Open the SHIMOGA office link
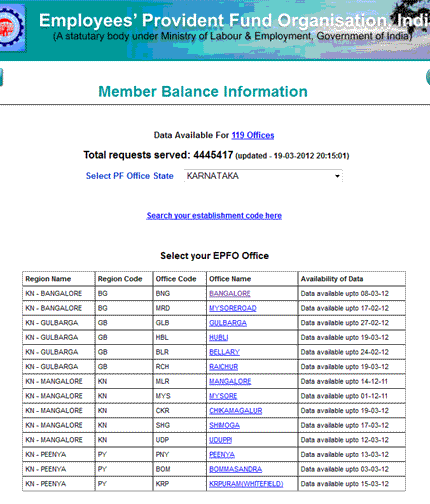Image resolution: width=430 pixels, height=504 pixels. [x=224, y=425]
